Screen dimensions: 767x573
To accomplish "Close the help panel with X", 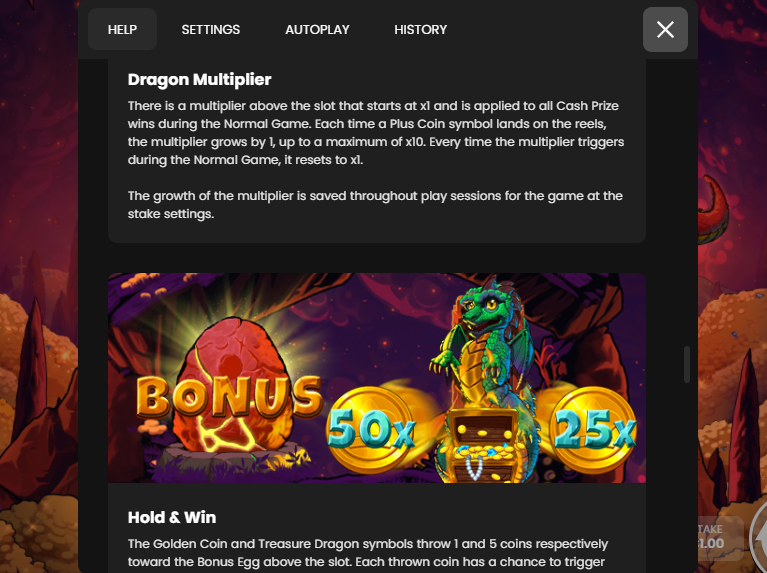I will tap(665, 29).
